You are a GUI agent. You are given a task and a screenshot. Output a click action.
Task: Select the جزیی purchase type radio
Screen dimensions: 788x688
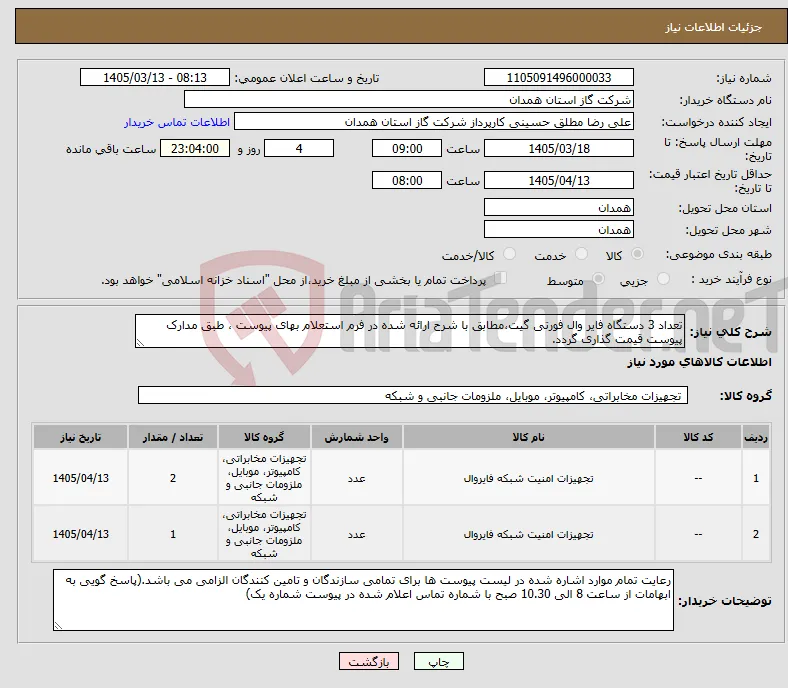[x=663, y=278]
